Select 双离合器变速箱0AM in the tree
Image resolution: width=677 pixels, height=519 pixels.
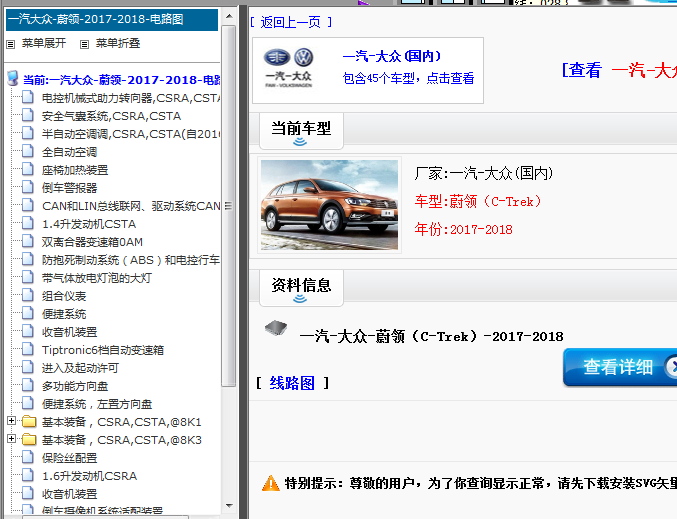[92, 242]
